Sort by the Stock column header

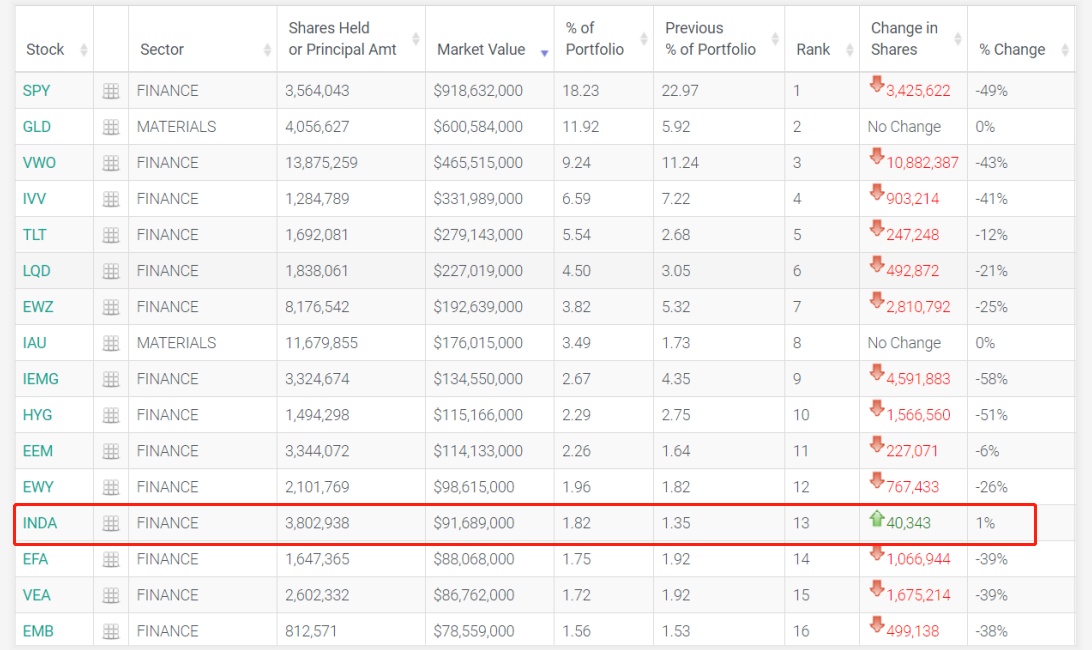click(45, 49)
